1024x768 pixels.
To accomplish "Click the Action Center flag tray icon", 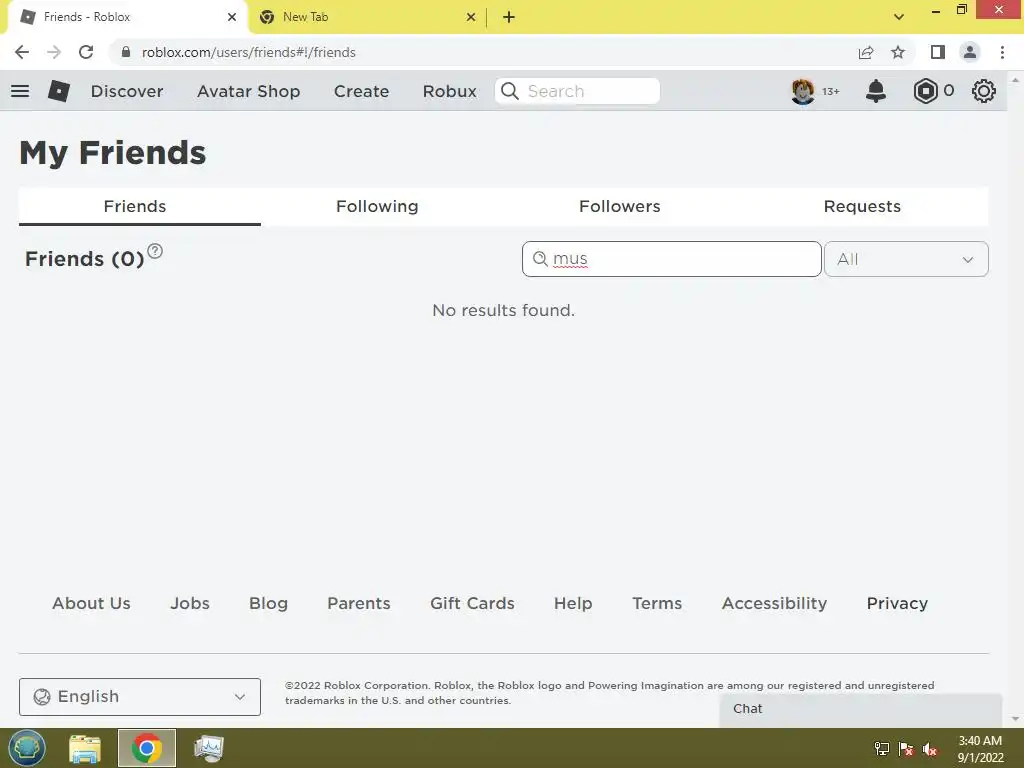I will click(x=906, y=749).
